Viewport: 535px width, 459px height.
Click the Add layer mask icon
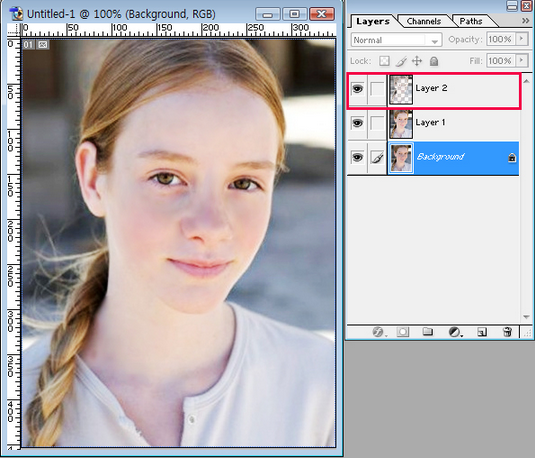(403, 332)
